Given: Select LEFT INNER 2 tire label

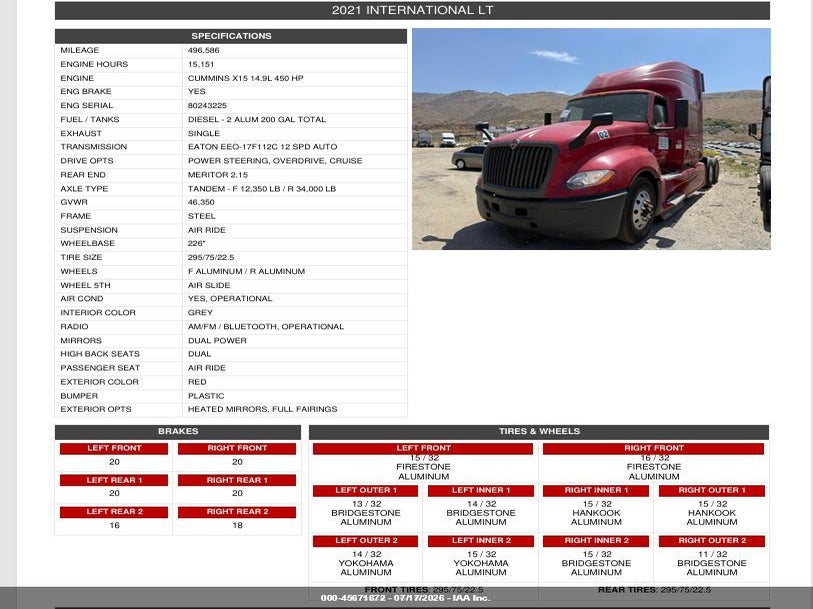Looking at the screenshot, I should point(481,541).
